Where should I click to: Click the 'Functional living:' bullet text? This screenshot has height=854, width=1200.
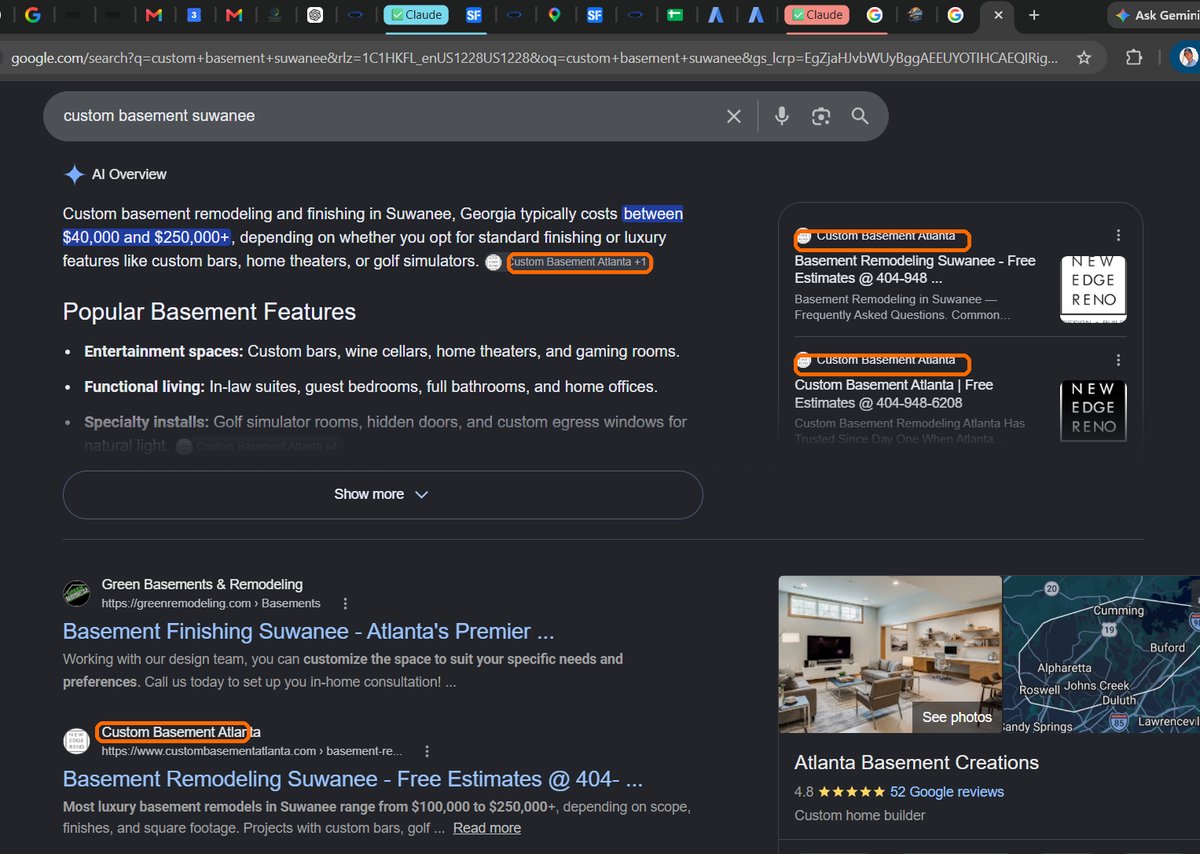tap(145, 387)
